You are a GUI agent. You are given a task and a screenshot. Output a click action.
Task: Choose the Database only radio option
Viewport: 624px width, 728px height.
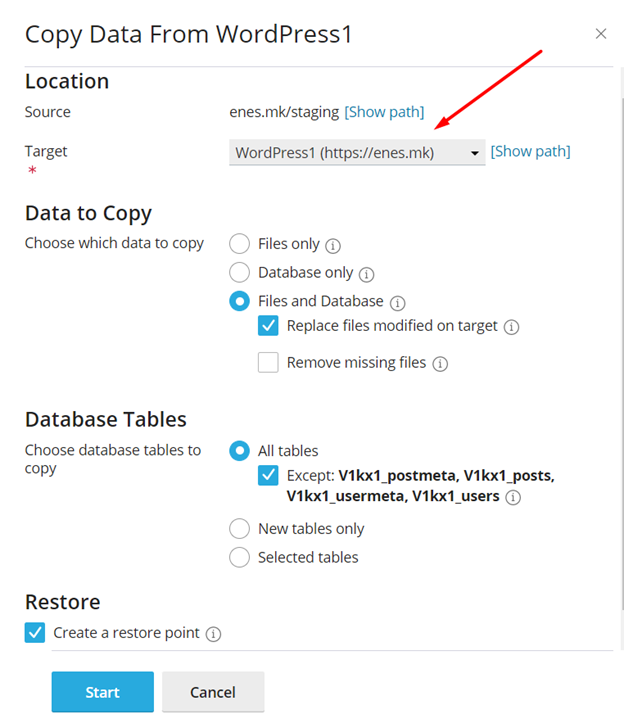(x=239, y=272)
